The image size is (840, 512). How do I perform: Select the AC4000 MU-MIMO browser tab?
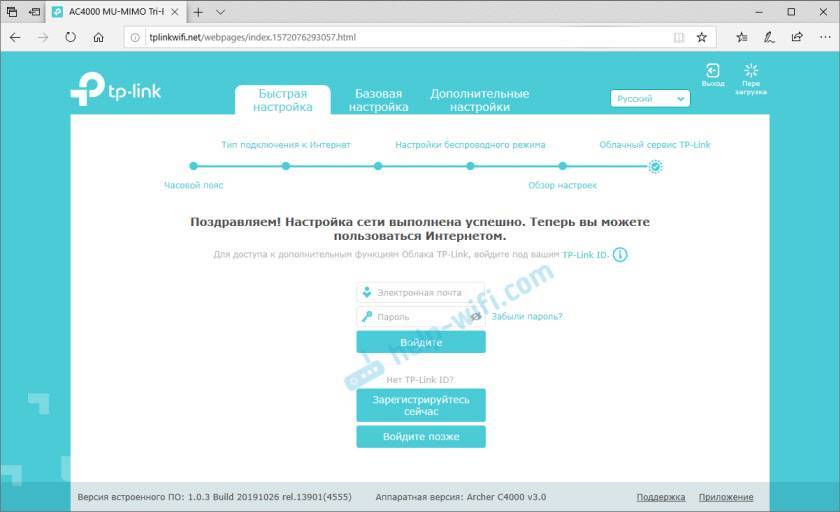pyautogui.click(x=117, y=12)
